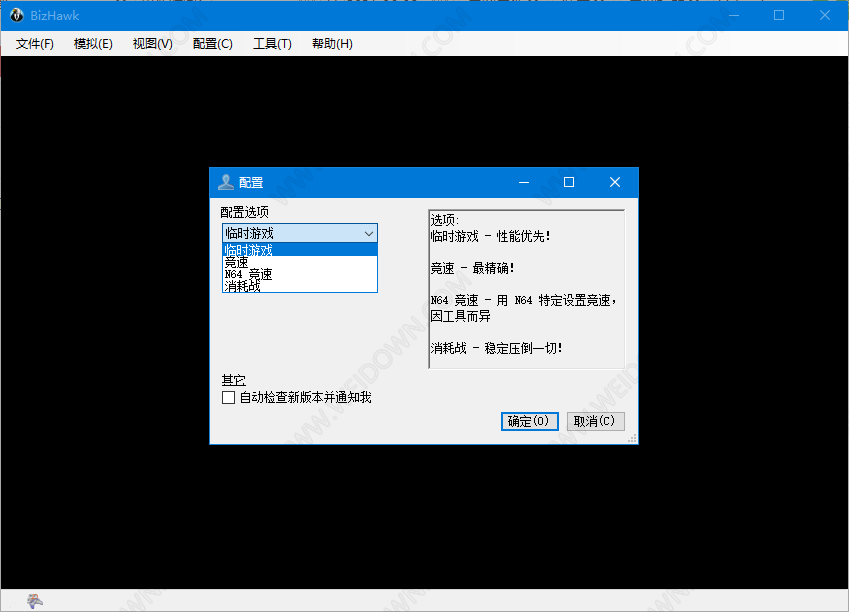Click the 取消(C) cancel button

point(595,421)
